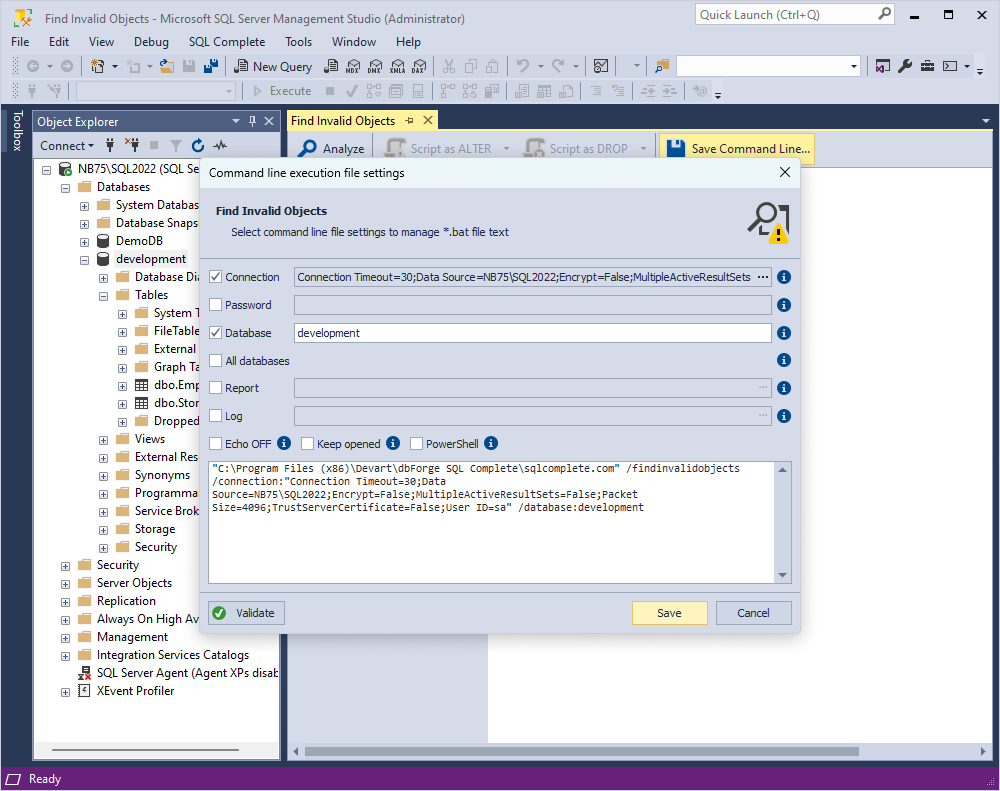Click the Analyze magnifier button
Viewport: 1000px width, 791px height.
(x=332, y=149)
